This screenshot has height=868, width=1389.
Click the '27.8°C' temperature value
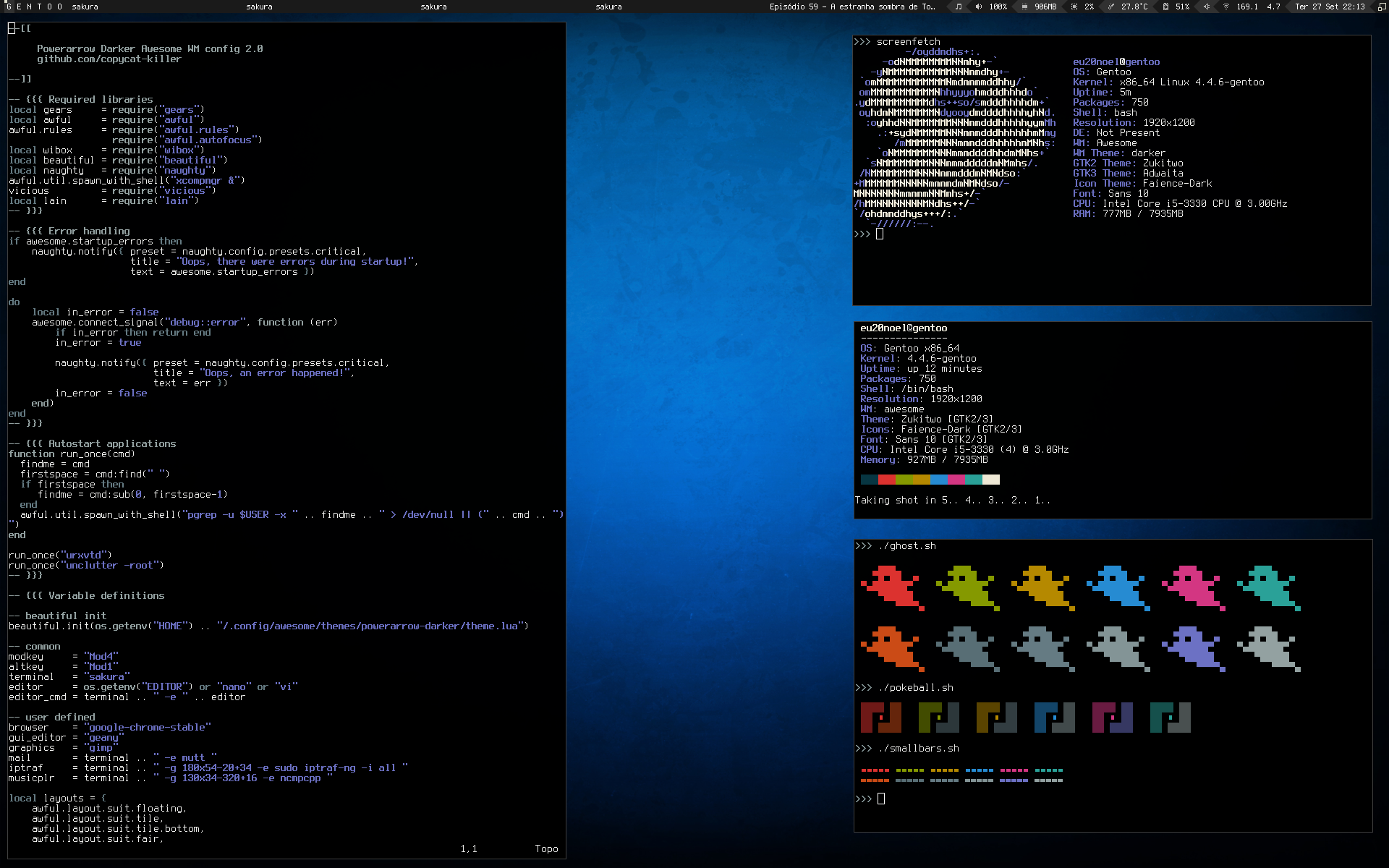[1134, 7]
